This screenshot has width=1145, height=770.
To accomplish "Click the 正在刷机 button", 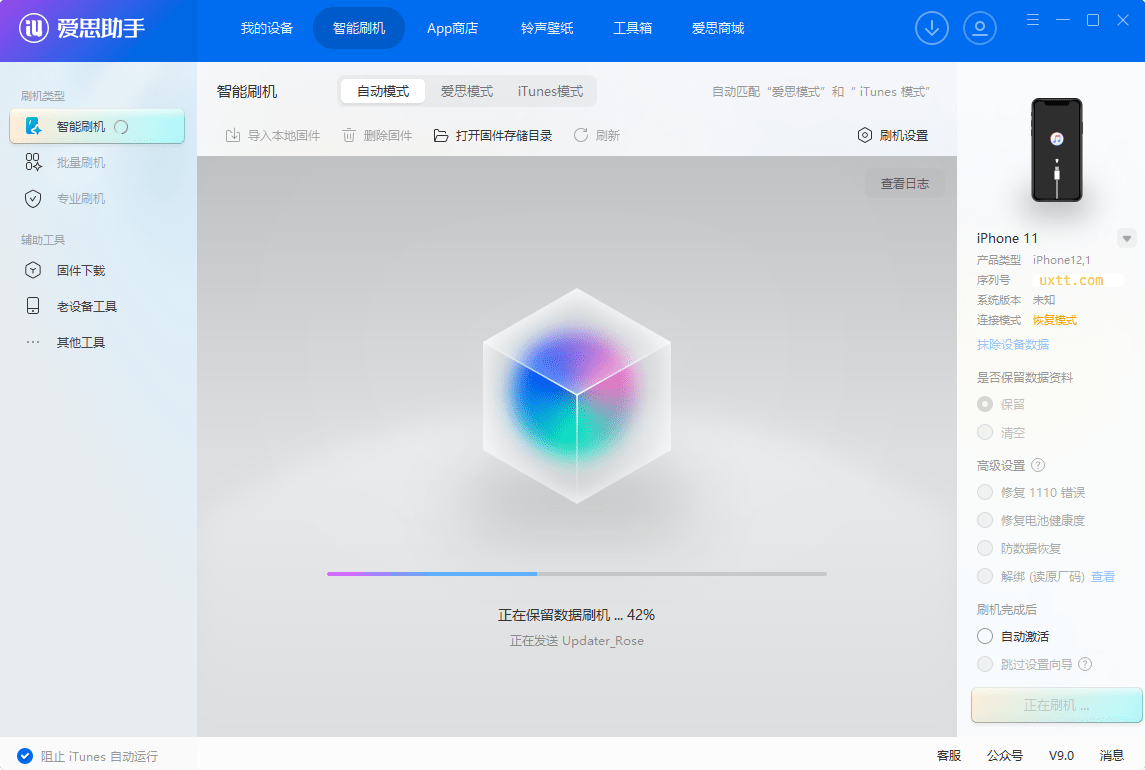I will [1057, 705].
